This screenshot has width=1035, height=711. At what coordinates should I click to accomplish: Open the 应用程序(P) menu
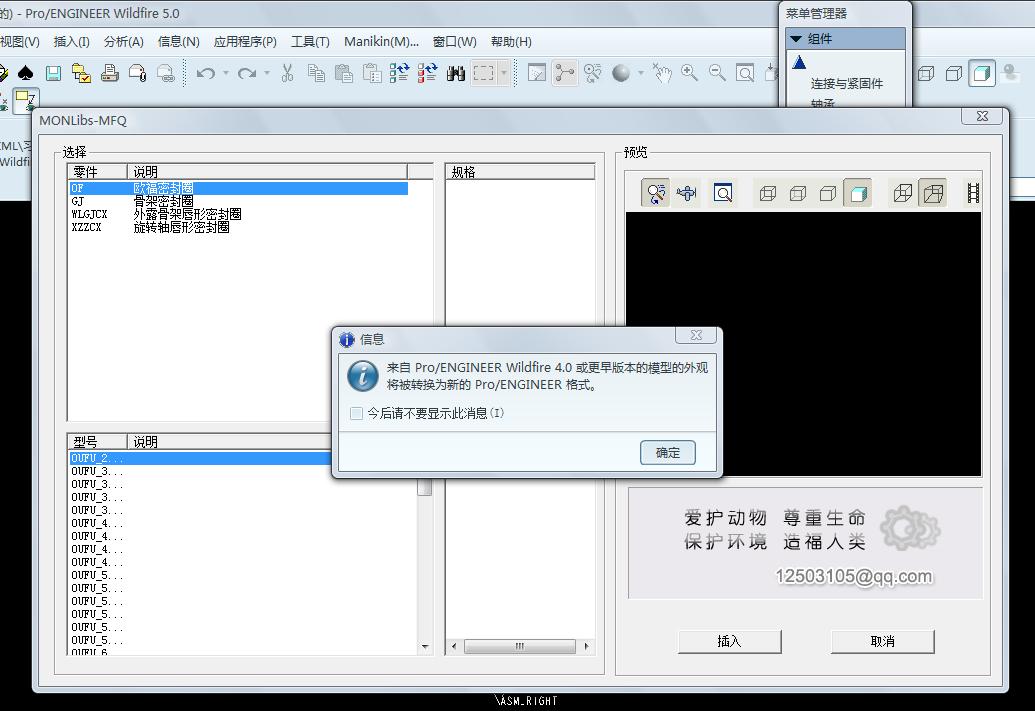point(245,42)
